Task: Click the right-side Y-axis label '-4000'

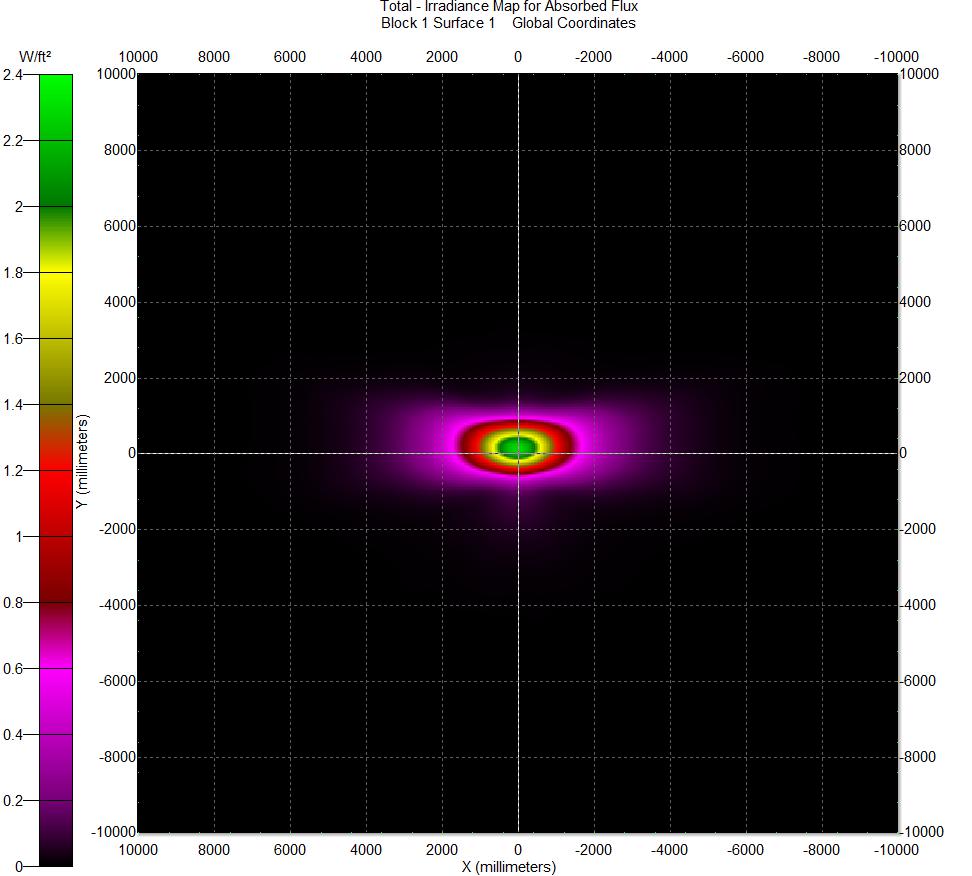Action: 923,605
